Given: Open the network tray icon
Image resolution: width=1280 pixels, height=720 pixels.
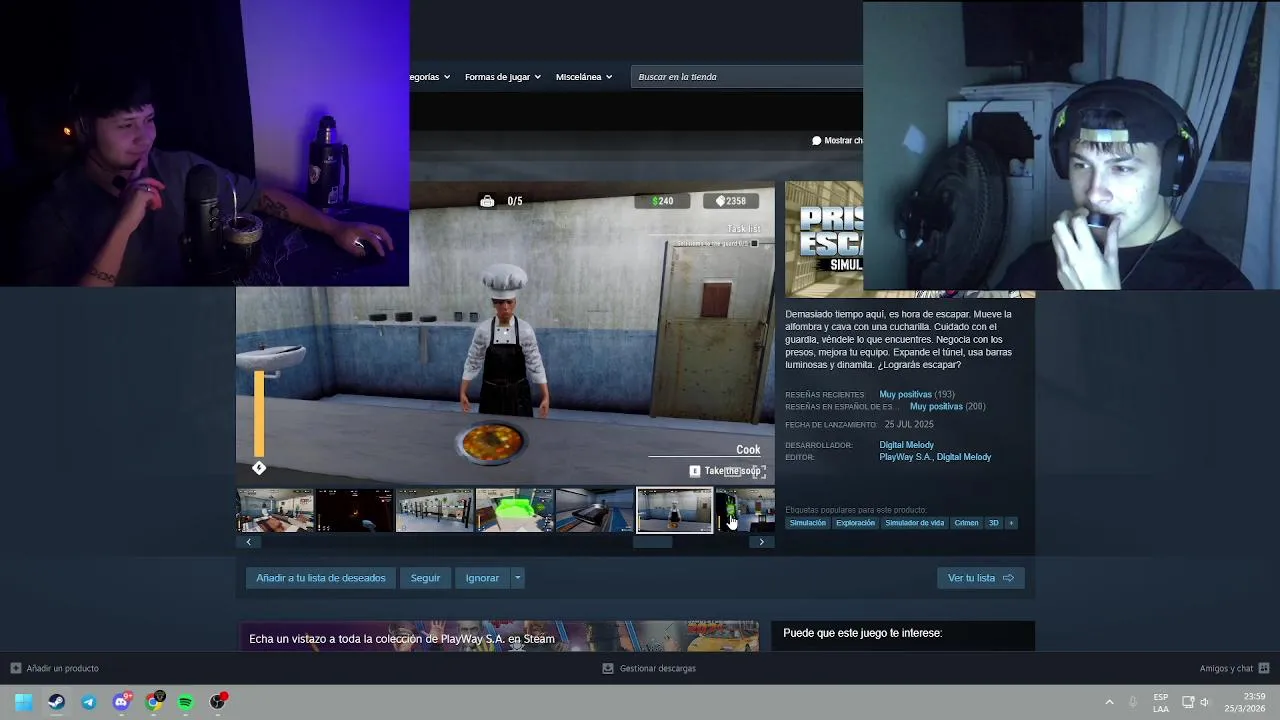Looking at the screenshot, I should click(x=1188, y=702).
